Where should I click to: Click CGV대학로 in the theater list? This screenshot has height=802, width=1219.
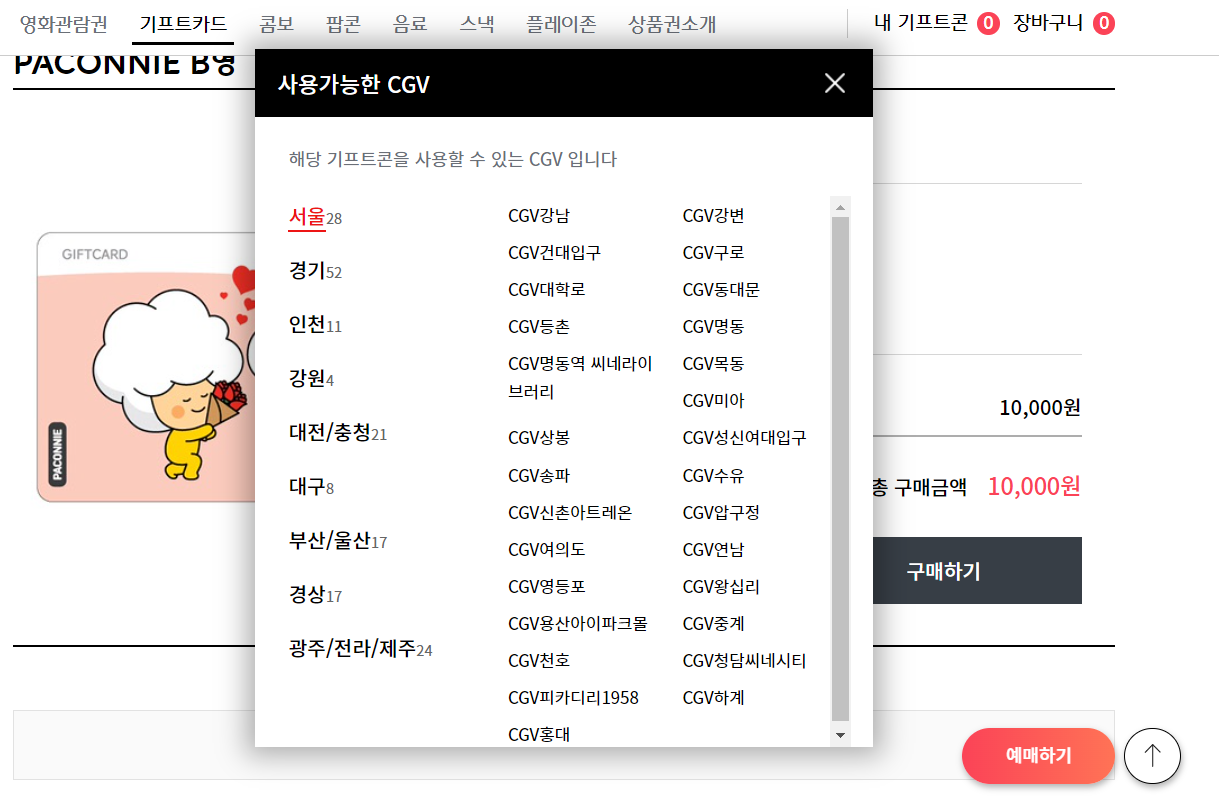546,289
